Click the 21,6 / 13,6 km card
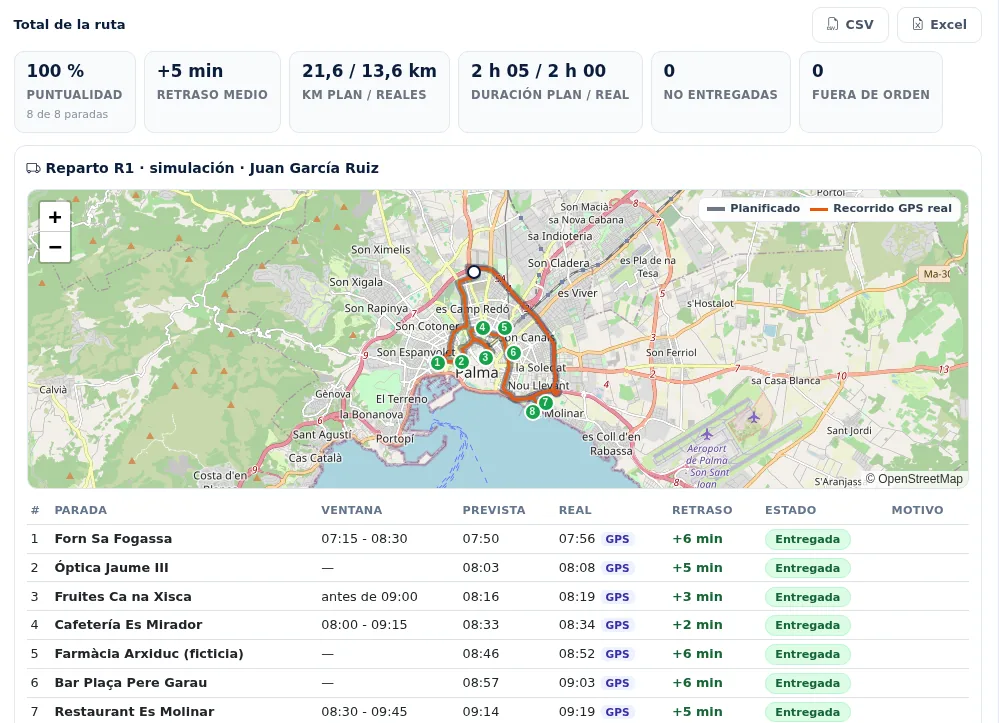Image resolution: width=999 pixels, height=723 pixels. pyautogui.click(x=370, y=92)
